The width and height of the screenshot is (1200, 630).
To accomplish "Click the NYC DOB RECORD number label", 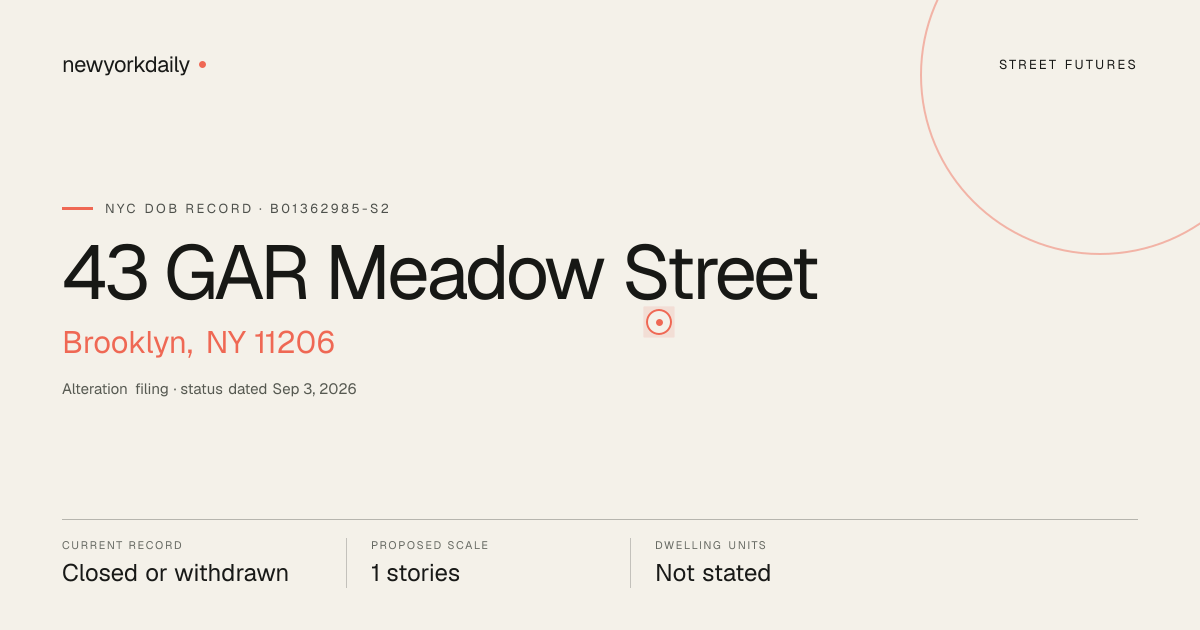I will (x=247, y=209).
